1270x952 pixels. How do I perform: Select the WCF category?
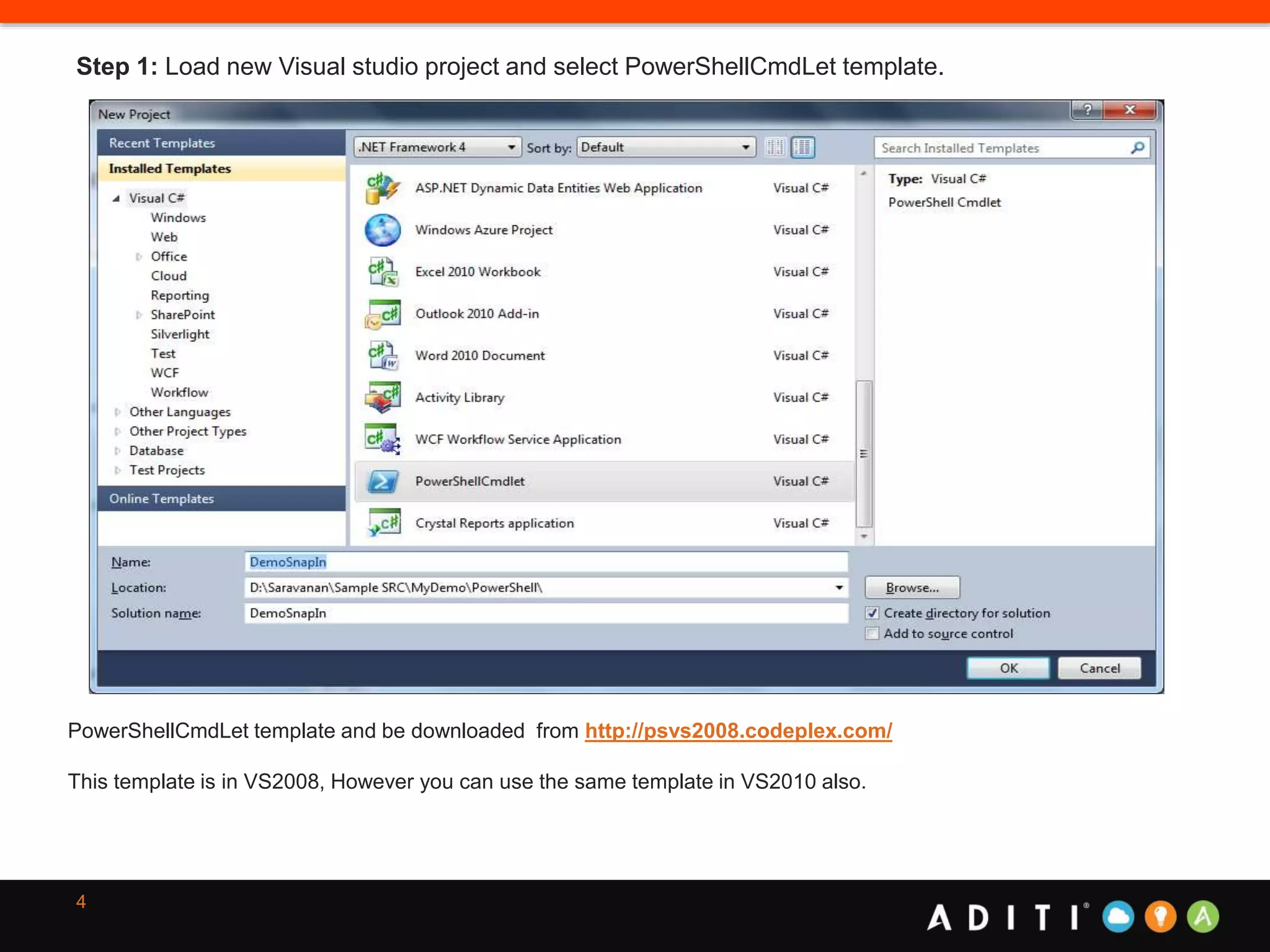[164, 373]
